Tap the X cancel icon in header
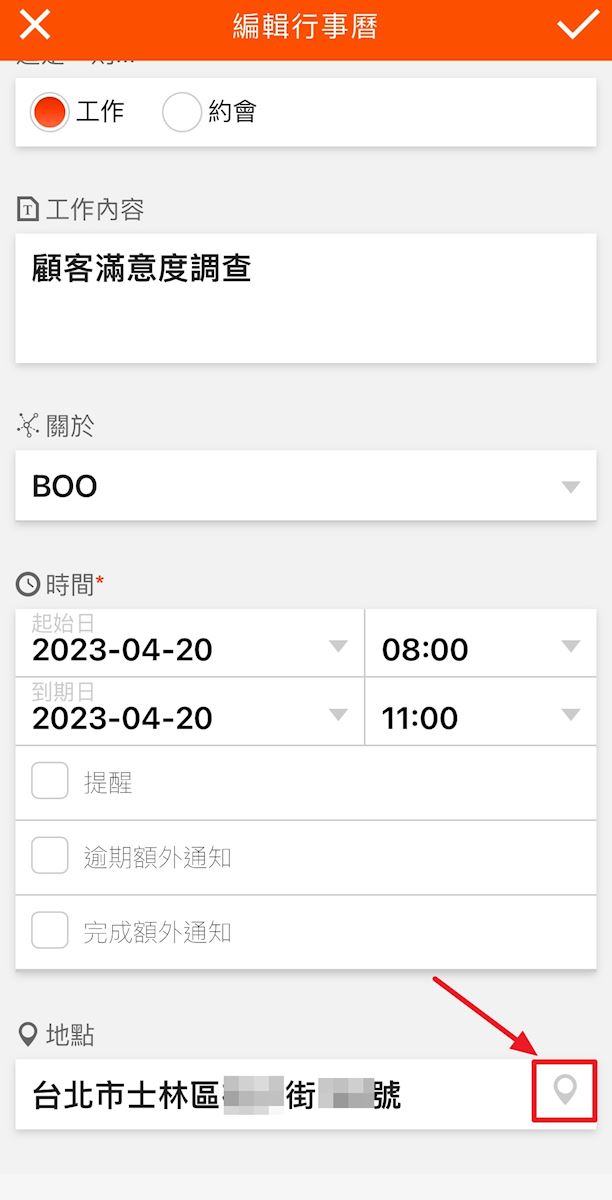 (35, 27)
